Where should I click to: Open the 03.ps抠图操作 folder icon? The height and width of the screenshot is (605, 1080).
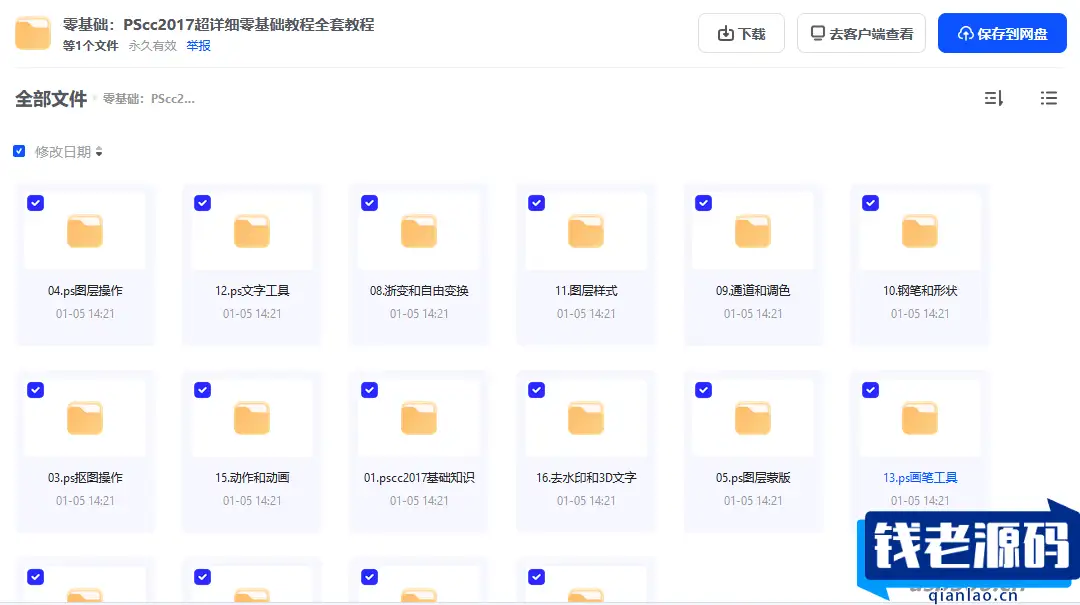pyautogui.click(x=85, y=418)
